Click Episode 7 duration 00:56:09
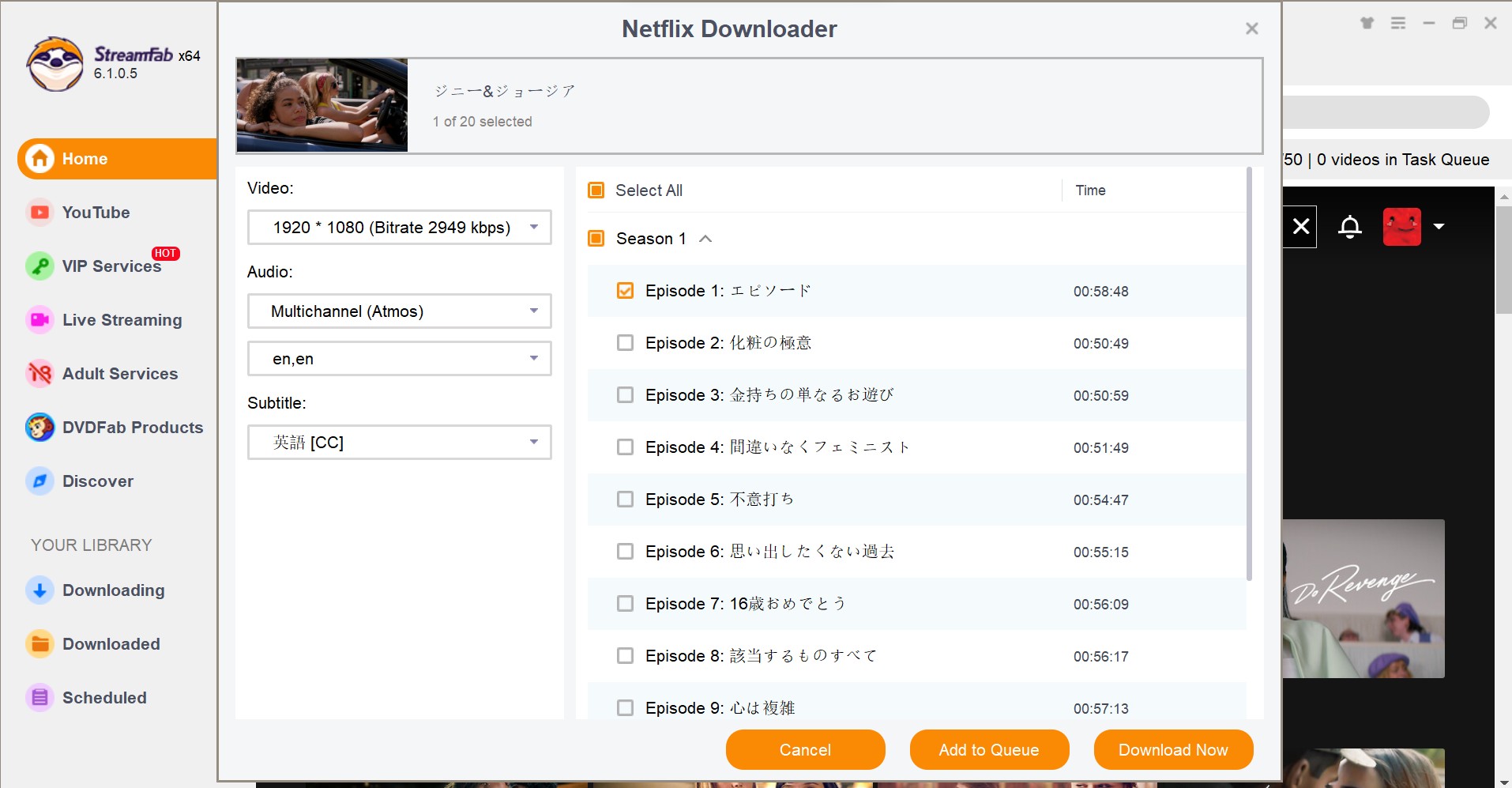 coord(1100,605)
